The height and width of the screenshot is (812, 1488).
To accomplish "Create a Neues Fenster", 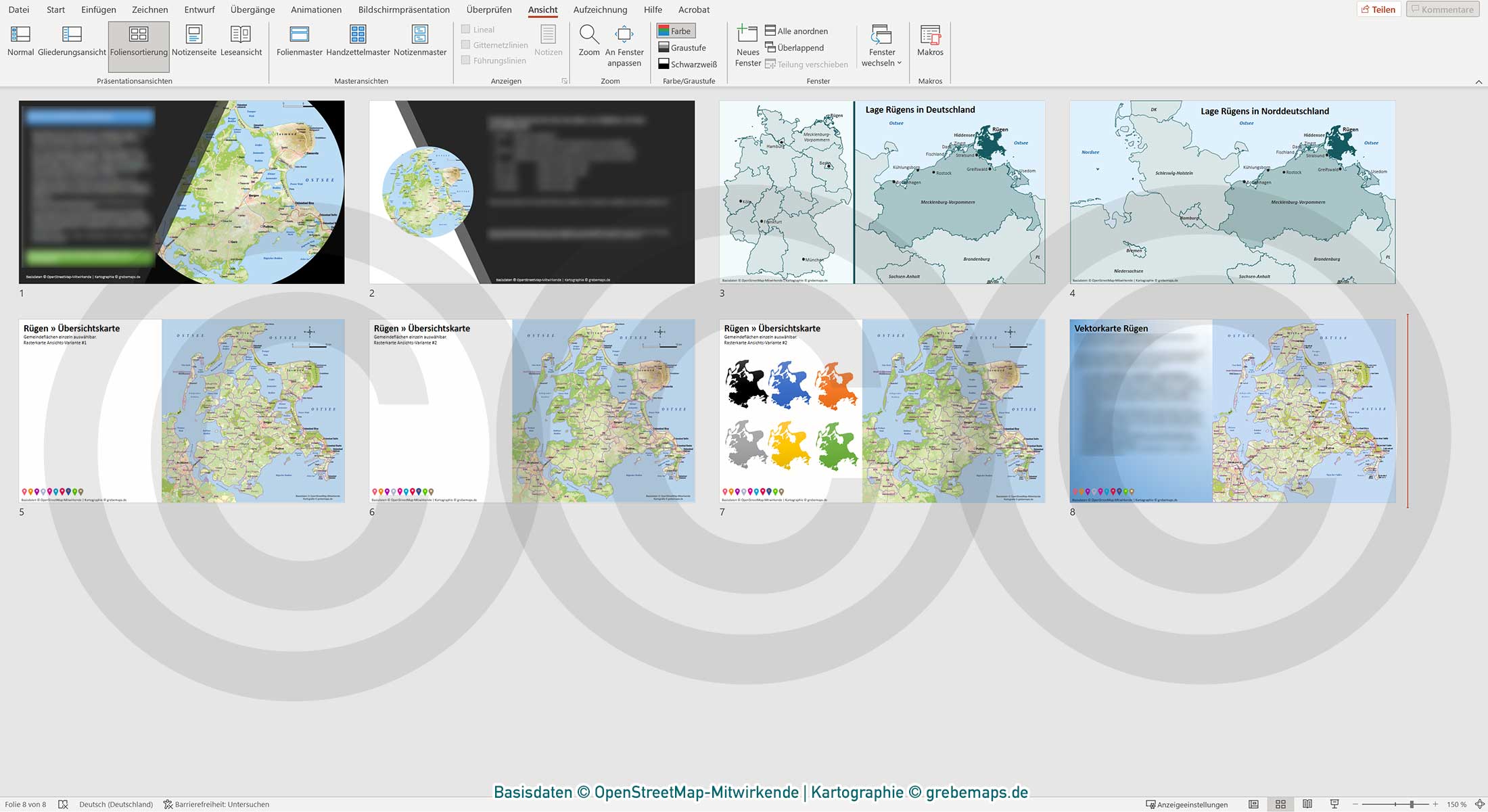I will point(747,44).
